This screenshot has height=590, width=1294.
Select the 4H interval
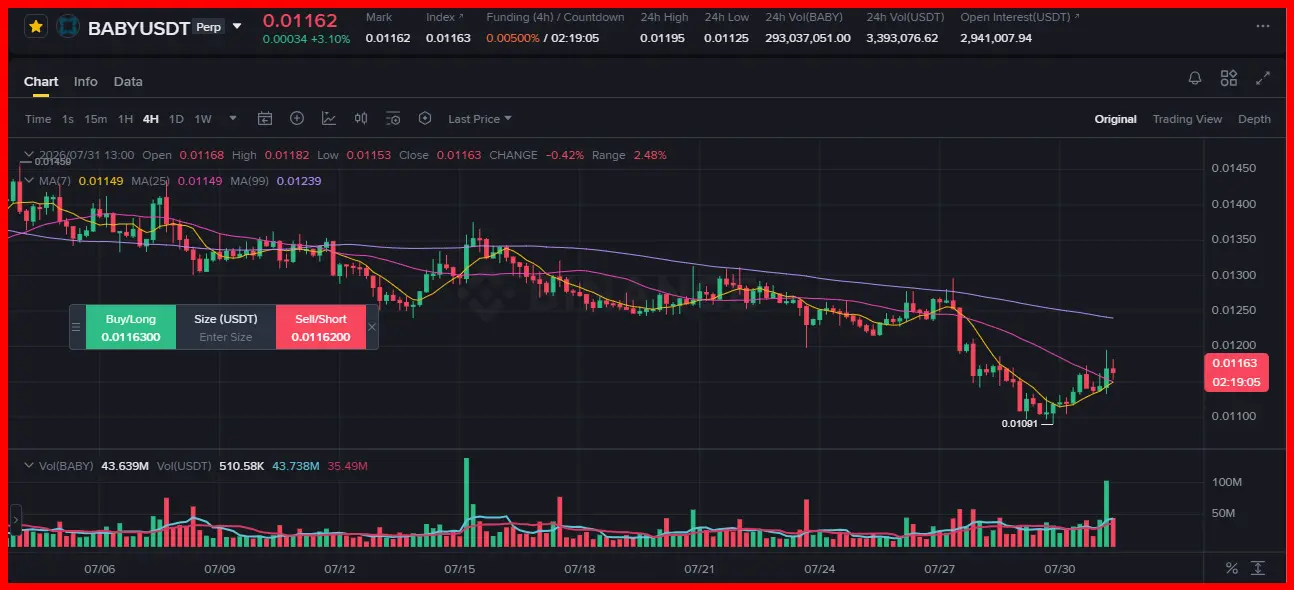[151, 119]
